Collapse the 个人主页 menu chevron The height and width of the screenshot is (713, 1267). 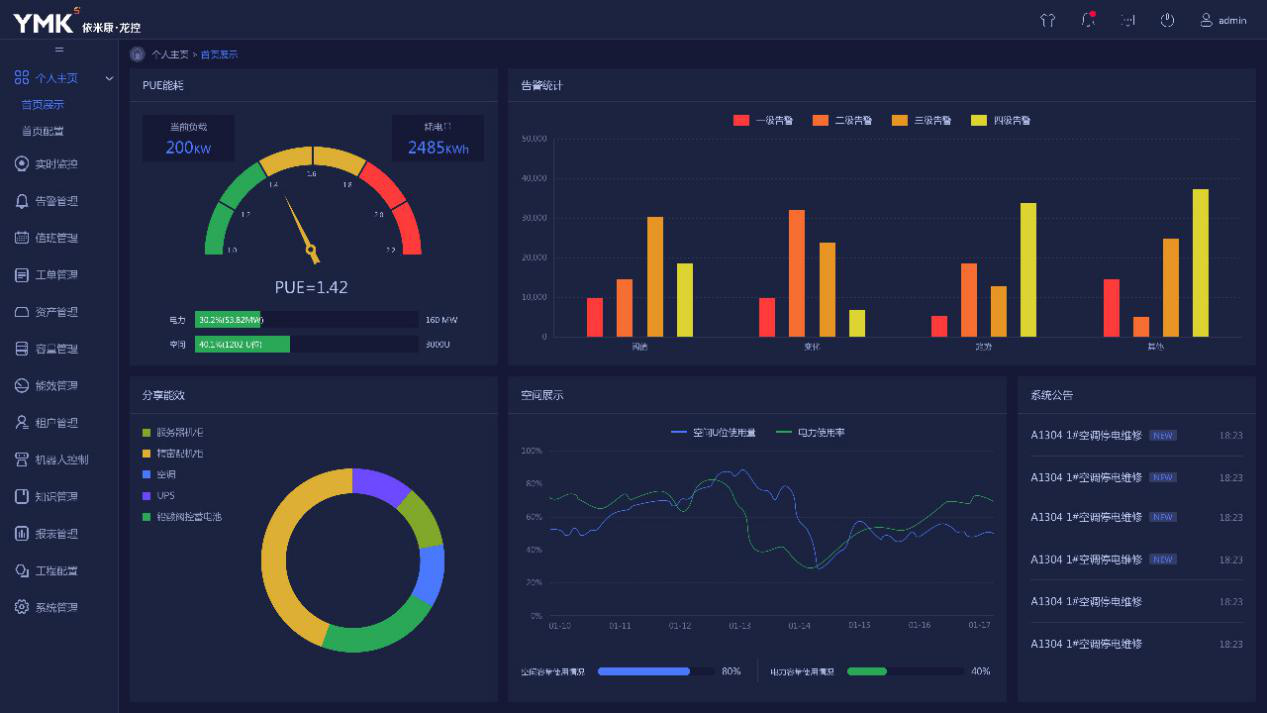coord(109,78)
